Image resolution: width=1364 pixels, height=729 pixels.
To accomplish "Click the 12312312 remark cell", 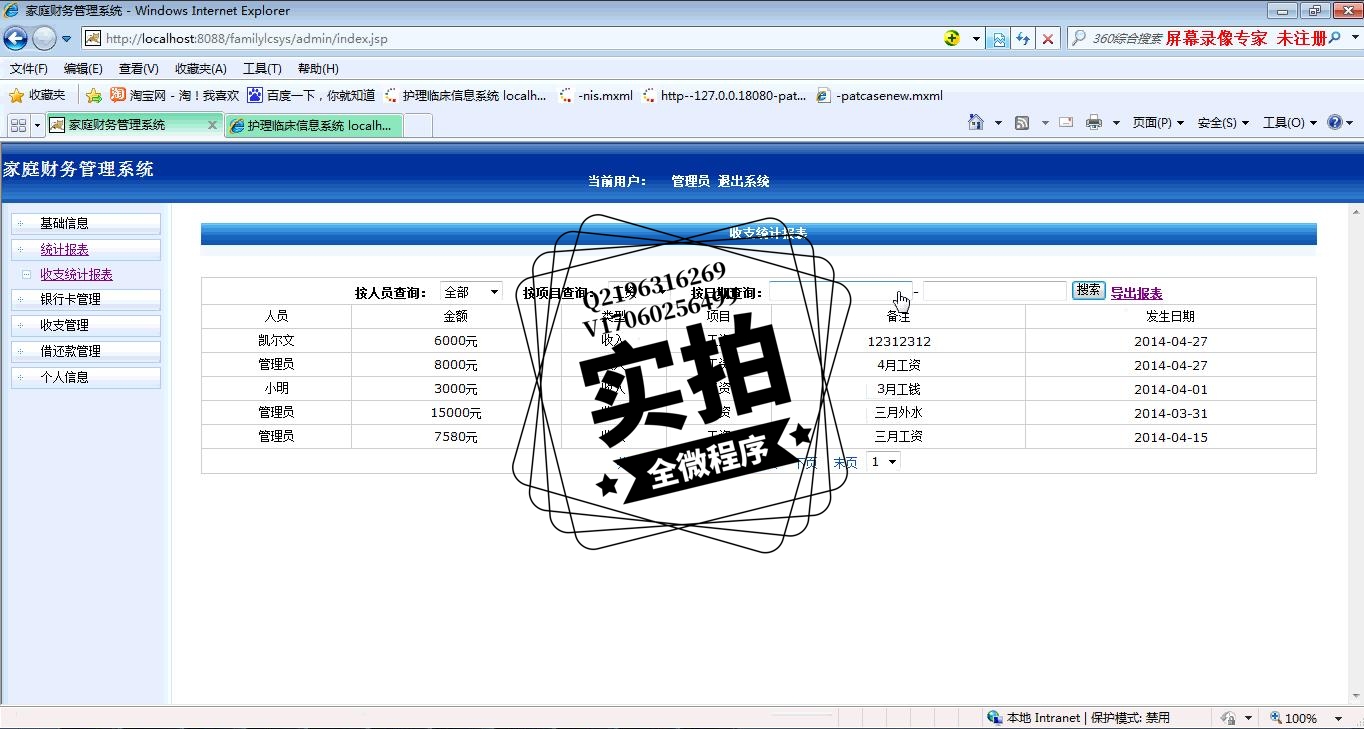I will pyautogui.click(x=899, y=341).
